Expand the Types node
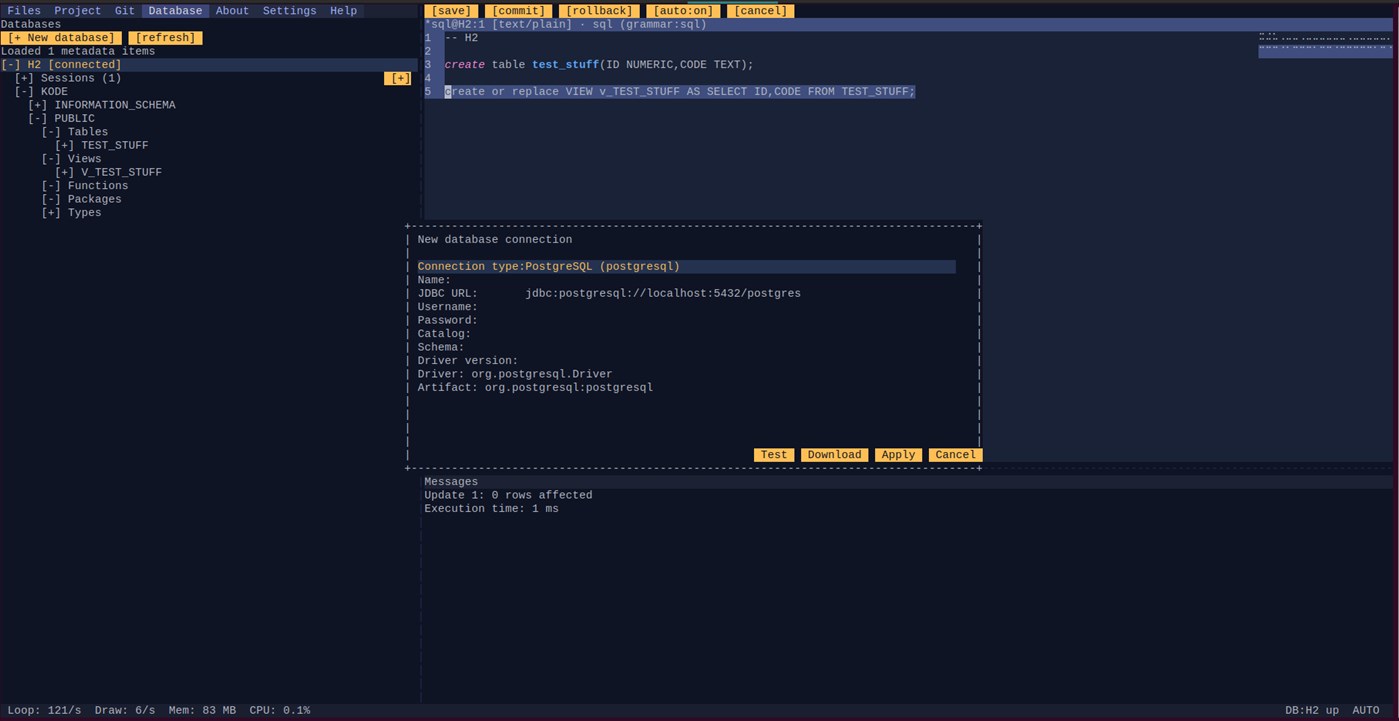The height and width of the screenshot is (721, 1399). click(x=51, y=213)
